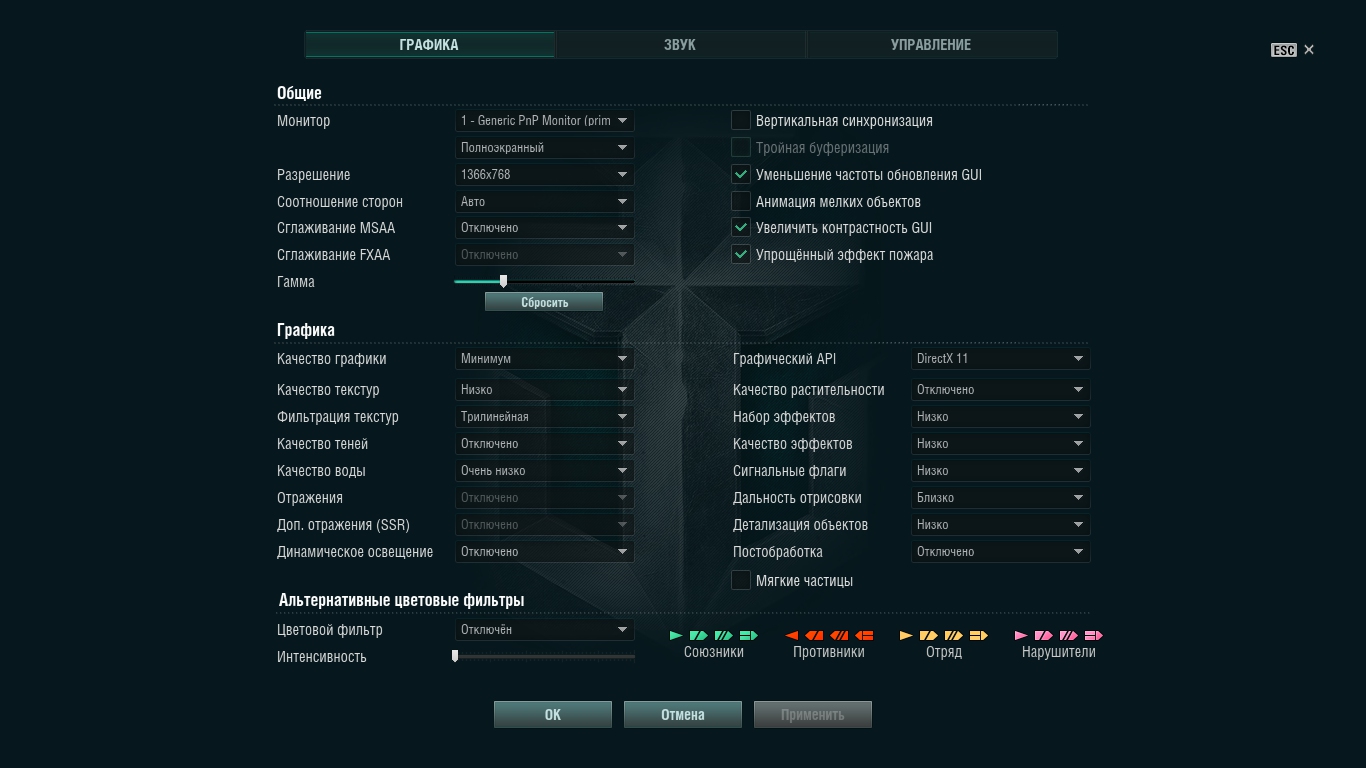The width and height of the screenshot is (1366, 768).
Task: Uncheck Упрощённый эффект пожара
Action: [x=741, y=255]
